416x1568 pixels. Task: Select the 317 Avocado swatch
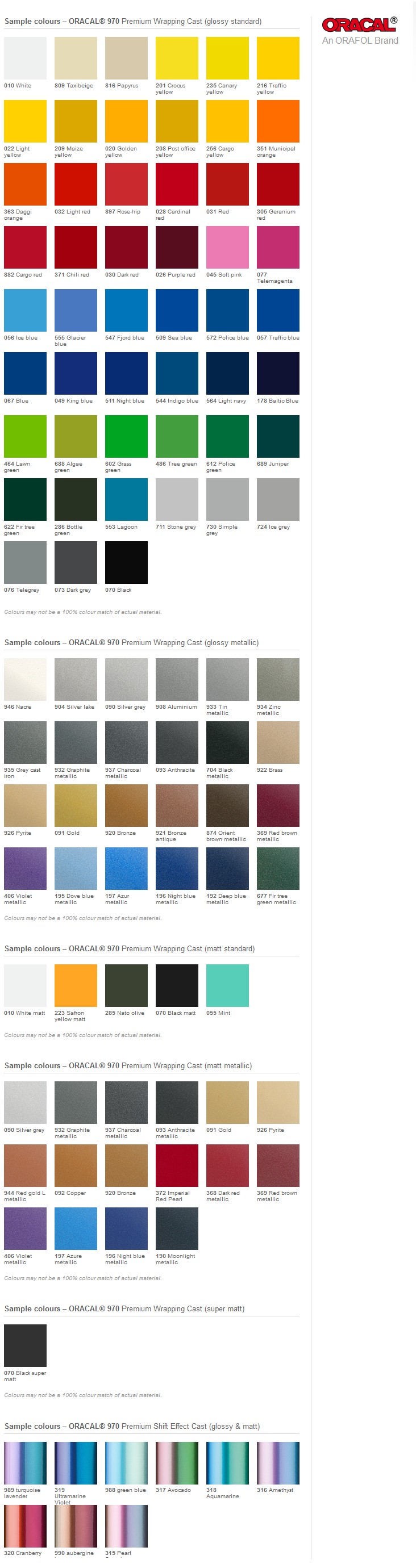177,1464
